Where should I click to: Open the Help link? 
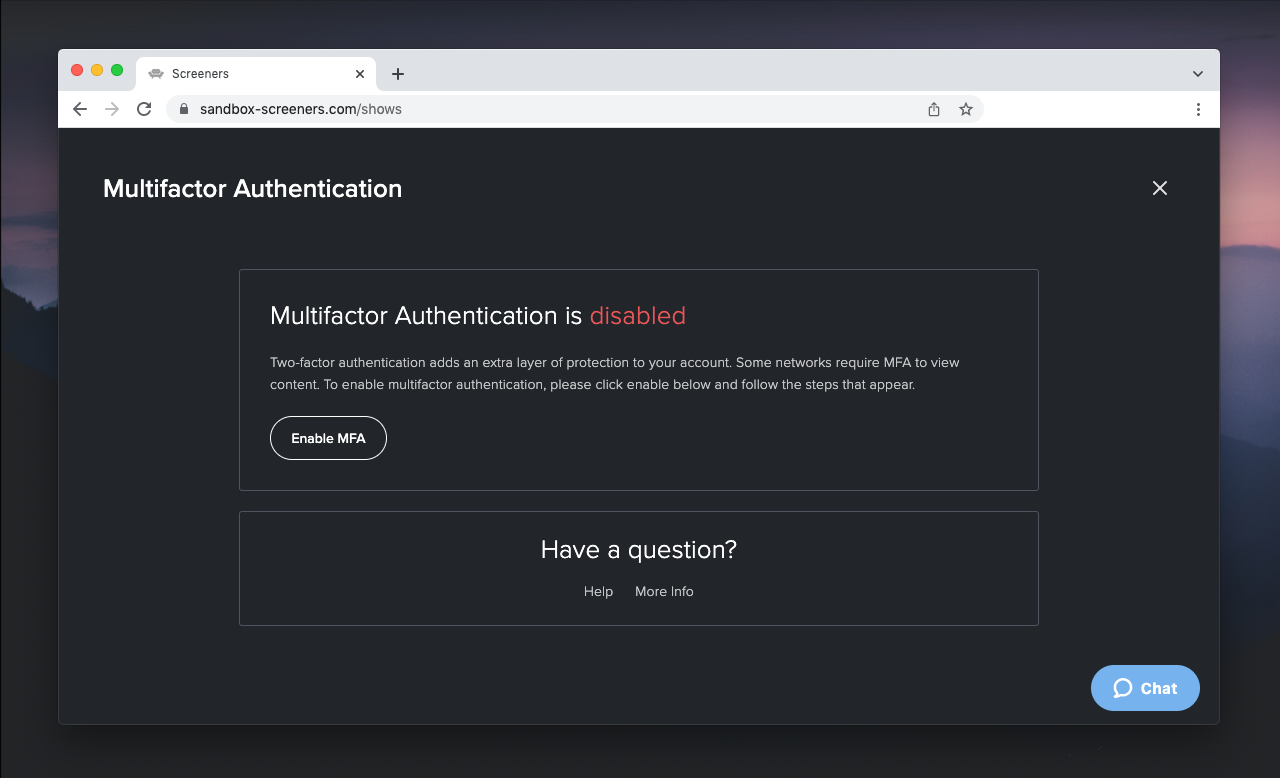tap(598, 591)
